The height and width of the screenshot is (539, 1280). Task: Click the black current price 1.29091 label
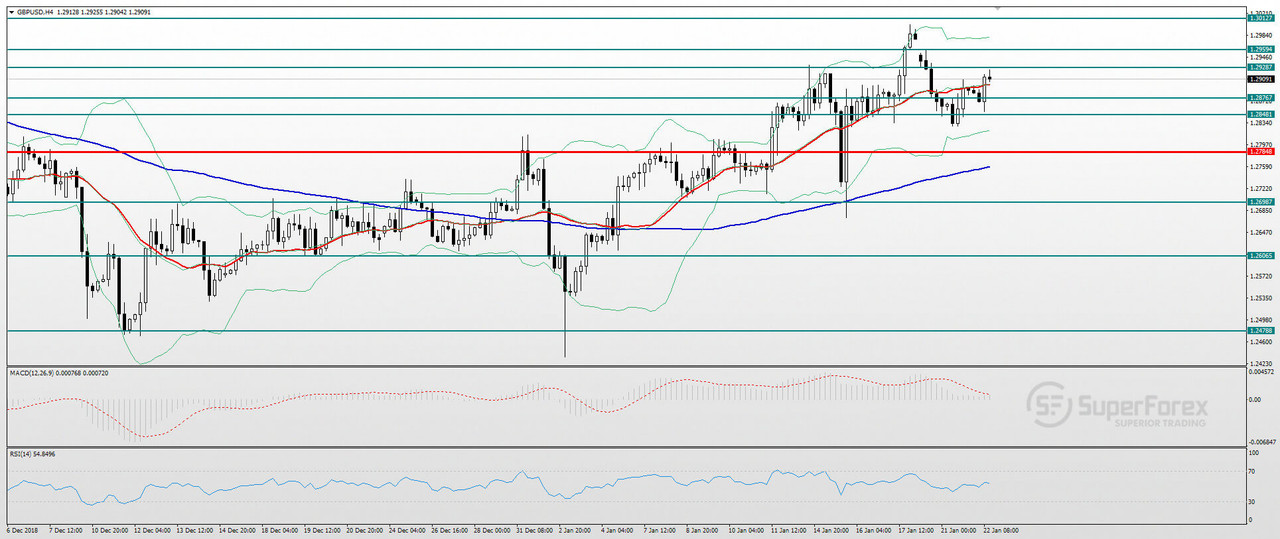click(x=1260, y=79)
